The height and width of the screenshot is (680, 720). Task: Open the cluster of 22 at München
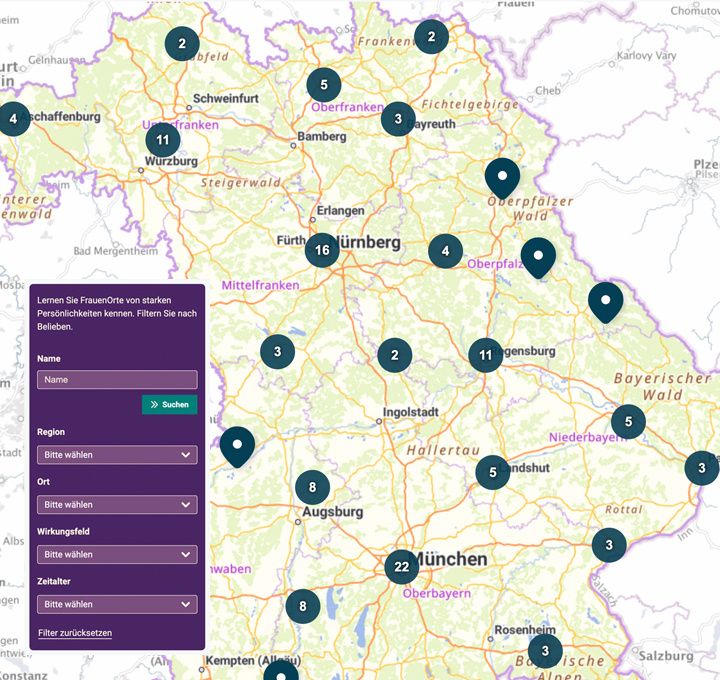pyautogui.click(x=402, y=567)
